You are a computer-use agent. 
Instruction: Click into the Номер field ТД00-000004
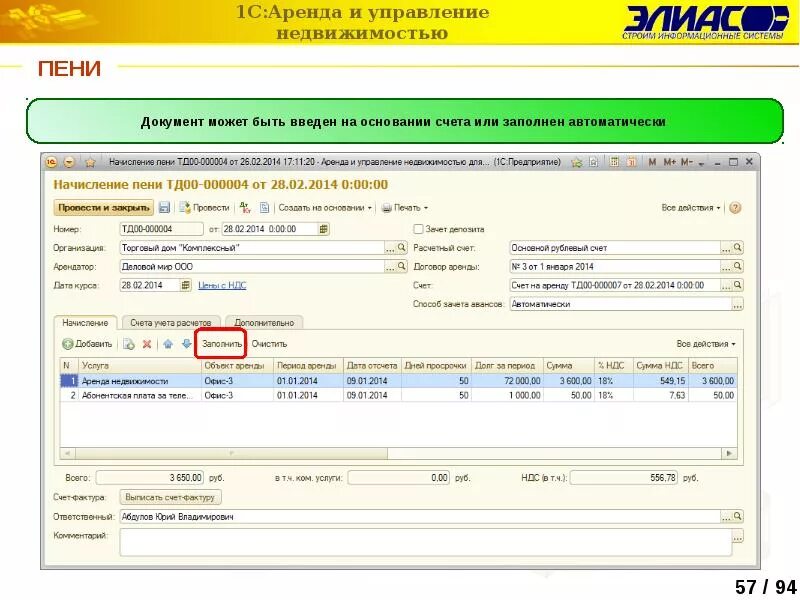(161, 229)
